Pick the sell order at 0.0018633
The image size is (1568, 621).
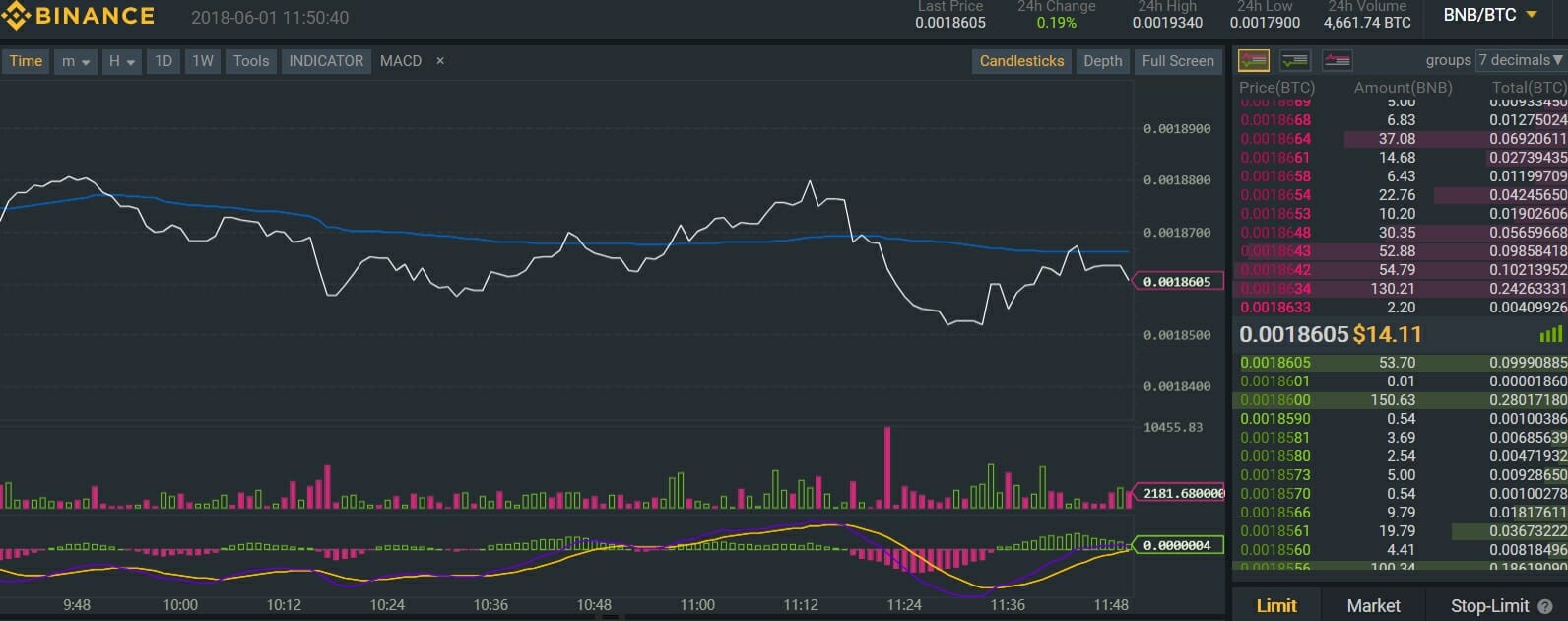(x=1400, y=308)
